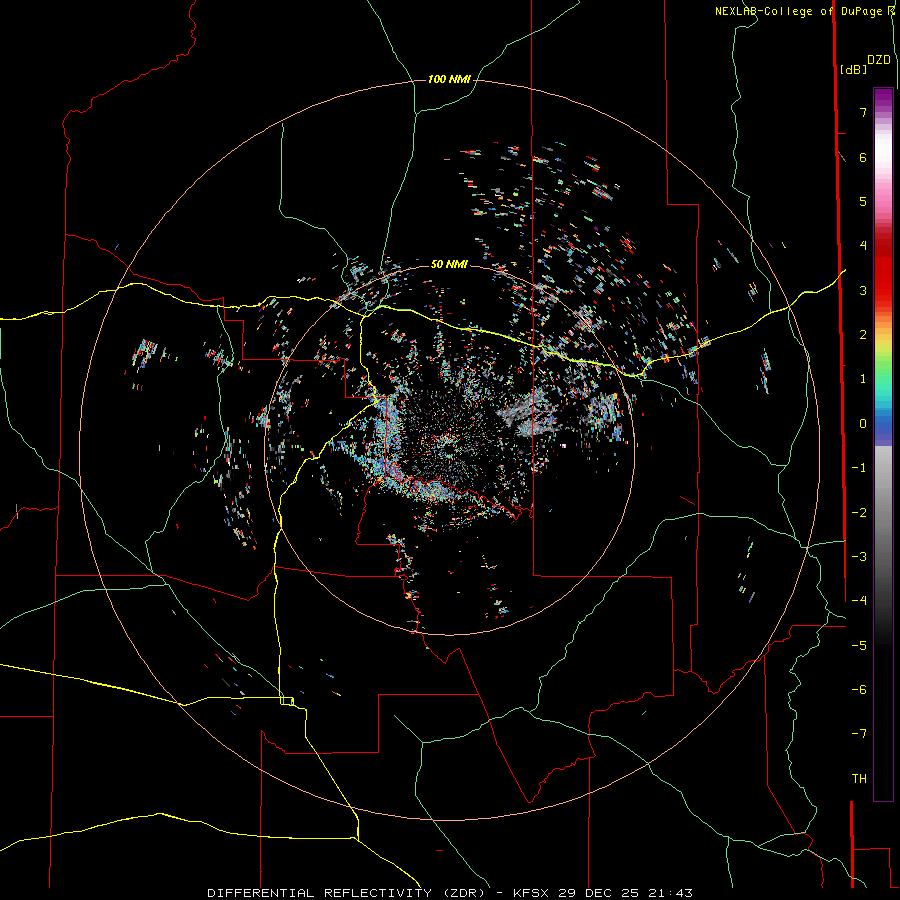Click the -2 dB value on the scale
This screenshot has width=900, height=900.
pos(859,513)
